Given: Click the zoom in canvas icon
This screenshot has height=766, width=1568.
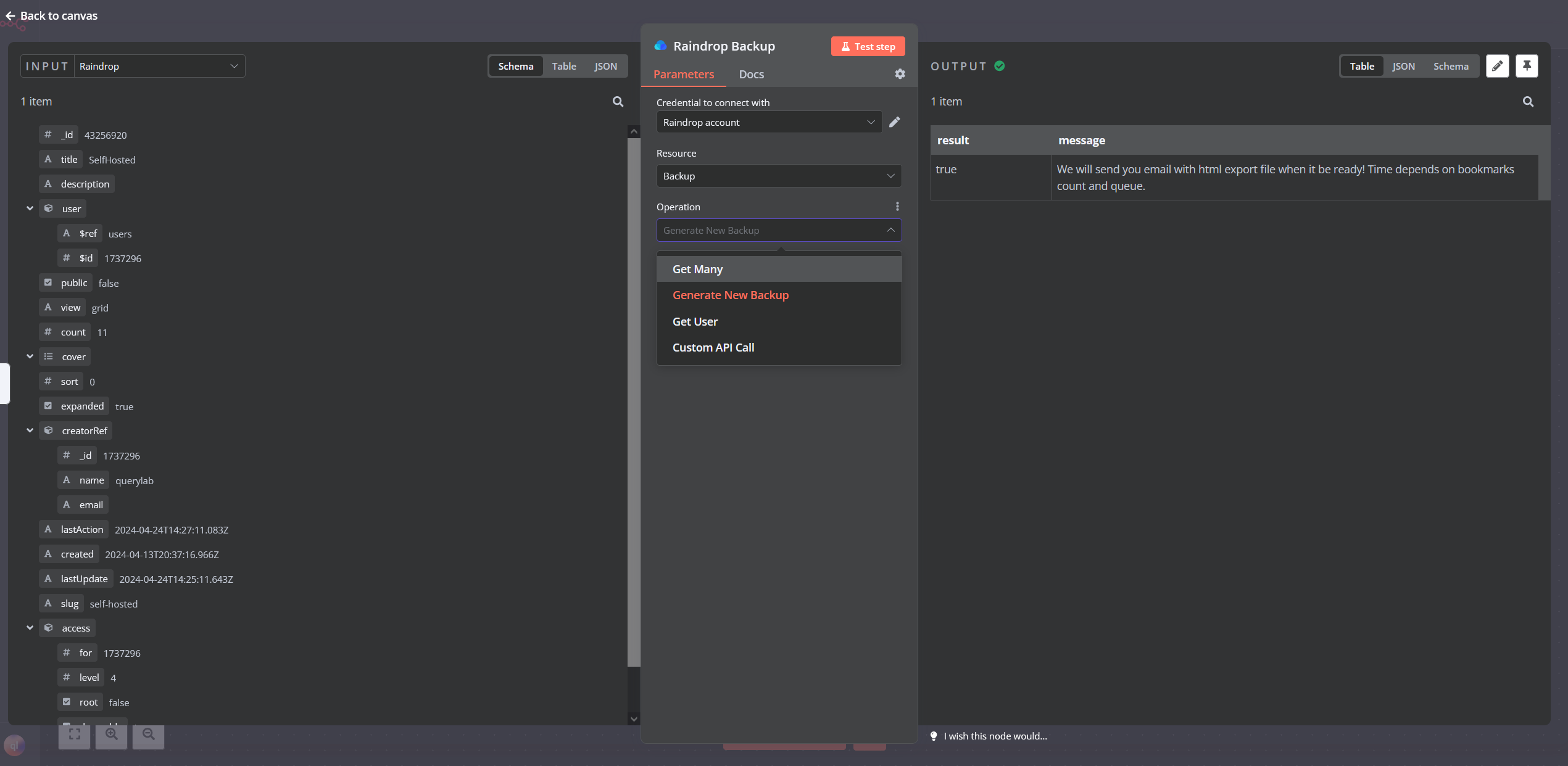Looking at the screenshot, I should click(112, 734).
